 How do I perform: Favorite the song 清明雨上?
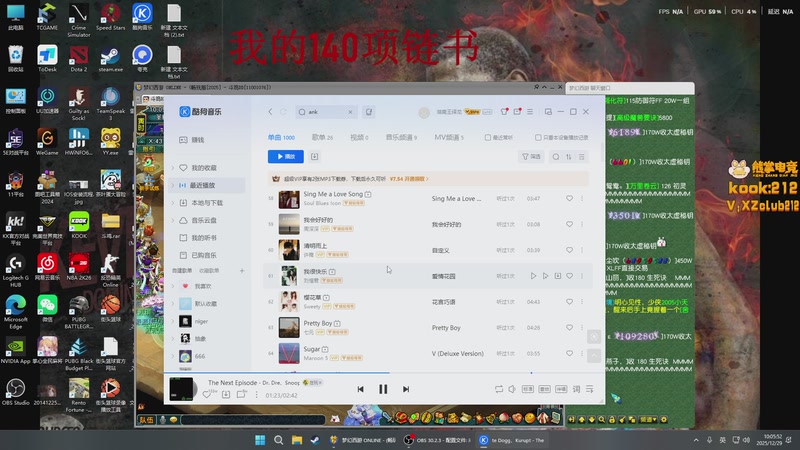[x=569, y=250]
